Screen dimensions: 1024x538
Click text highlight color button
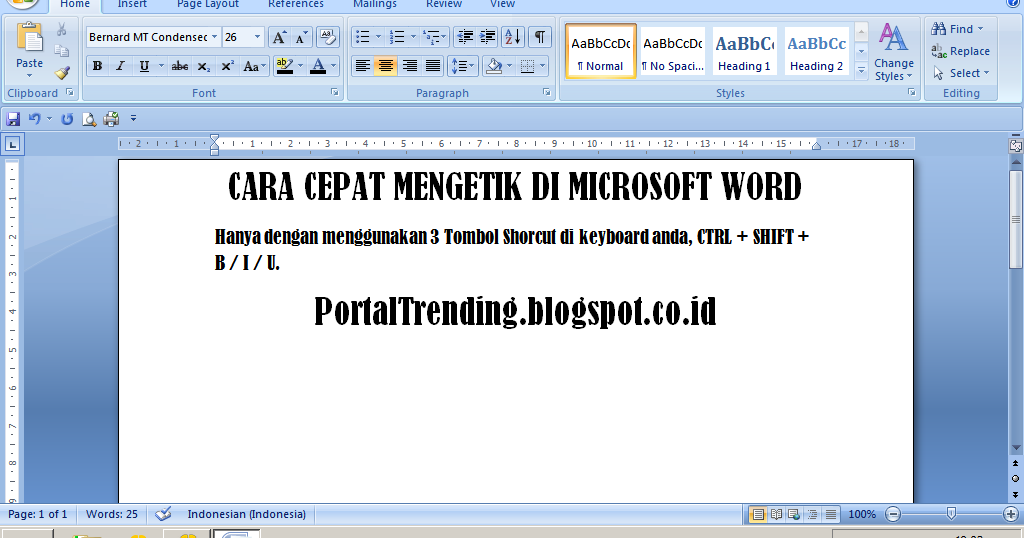click(x=285, y=67)
